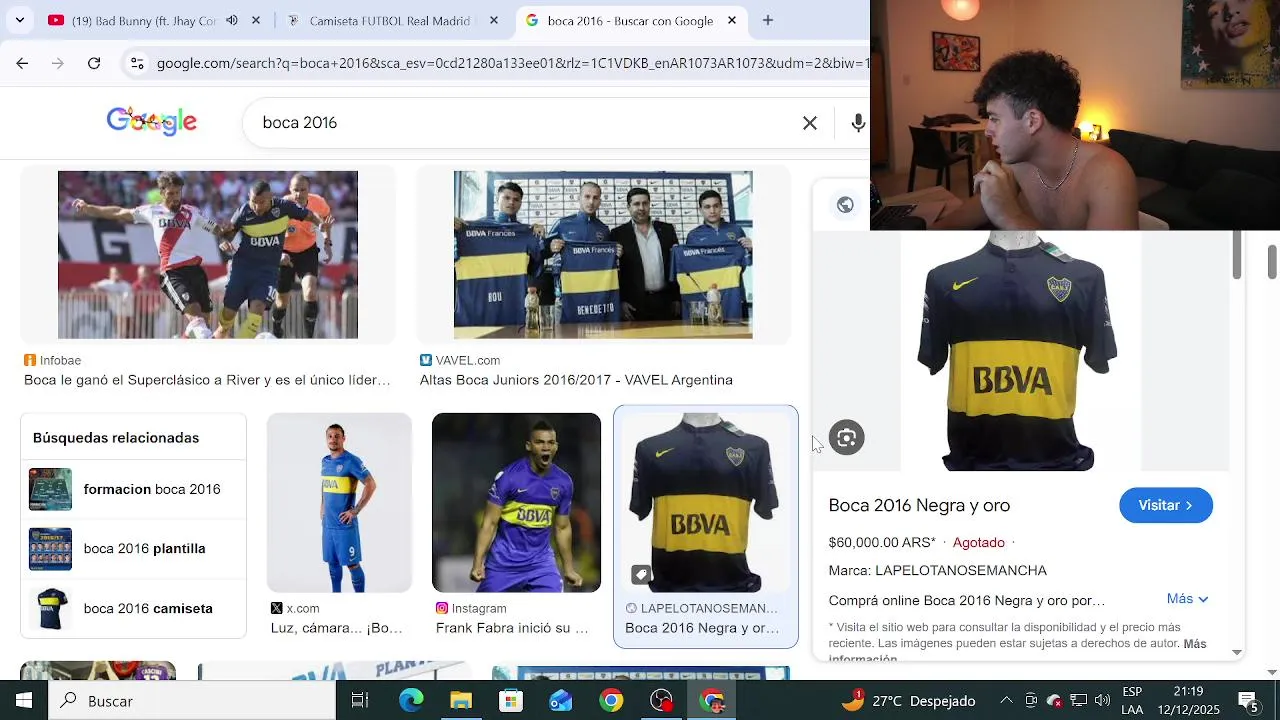Mute the Bad Bunny YouTube tab audio icon

(232, 20)
